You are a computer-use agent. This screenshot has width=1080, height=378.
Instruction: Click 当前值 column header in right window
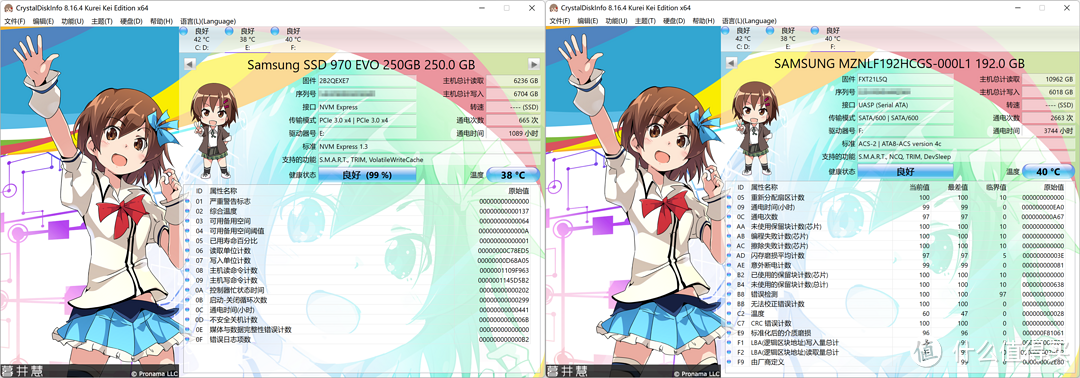coord(920,187)
